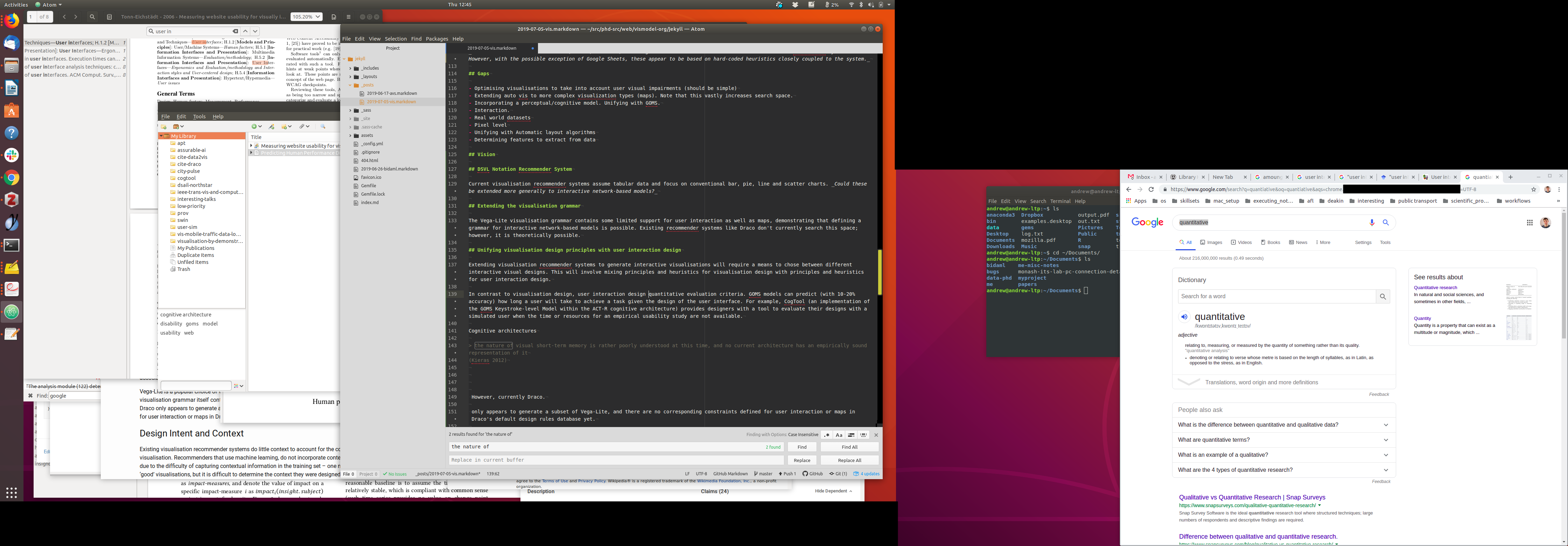Play quantitative pronunciation speaker icon
This screenshot has height=546, width=1568.
1184,316
